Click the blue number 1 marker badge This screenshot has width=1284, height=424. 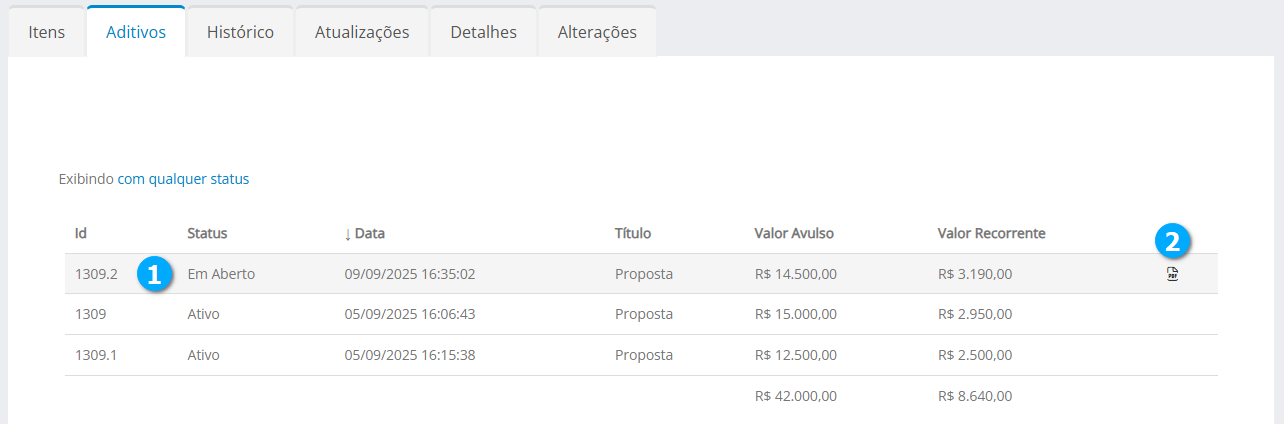[154, 274]
